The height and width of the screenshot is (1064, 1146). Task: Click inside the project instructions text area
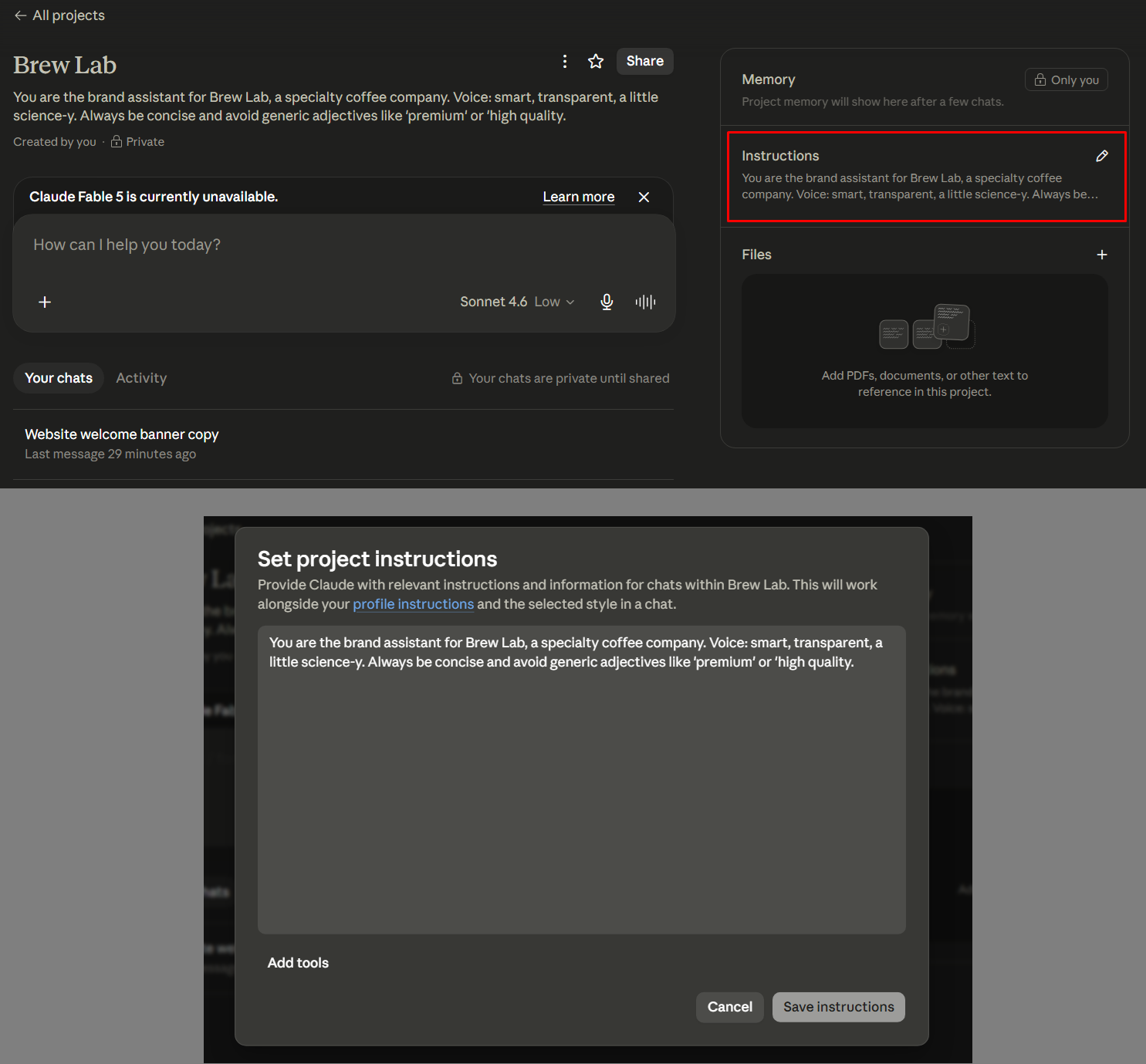[581, 779]
